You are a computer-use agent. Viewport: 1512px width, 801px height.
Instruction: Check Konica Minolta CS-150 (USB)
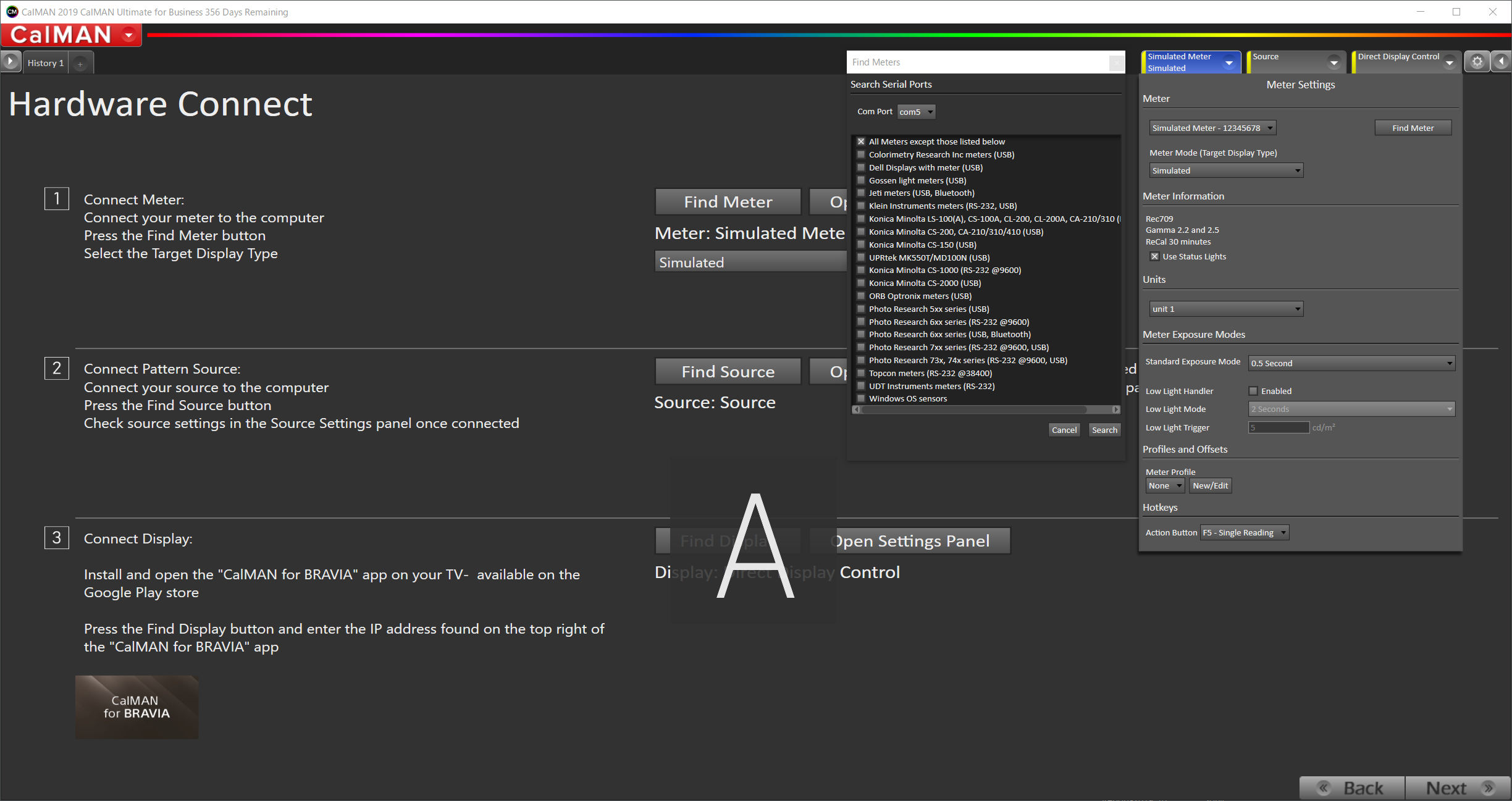[861, 245]
